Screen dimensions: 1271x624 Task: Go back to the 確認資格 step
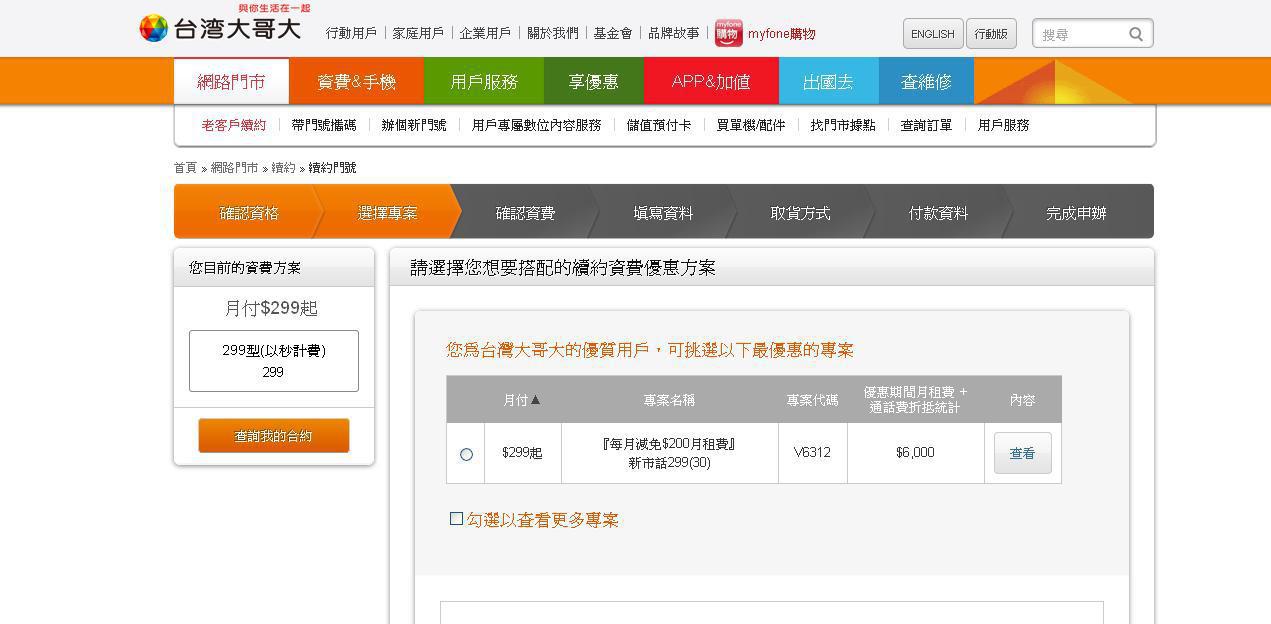tap(249, 213)
